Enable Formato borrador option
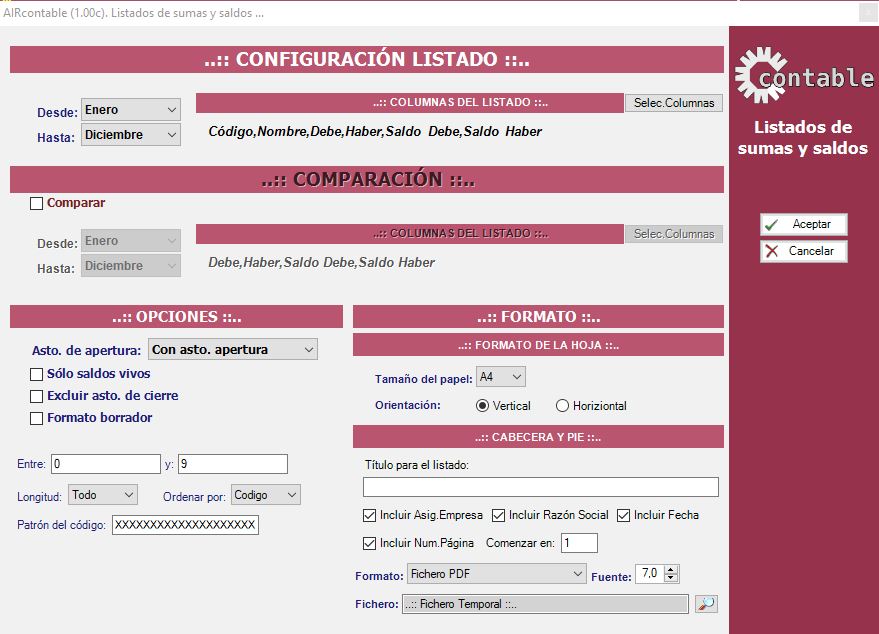The height and width of the screenshot is (634, 879). click(36, 418)
